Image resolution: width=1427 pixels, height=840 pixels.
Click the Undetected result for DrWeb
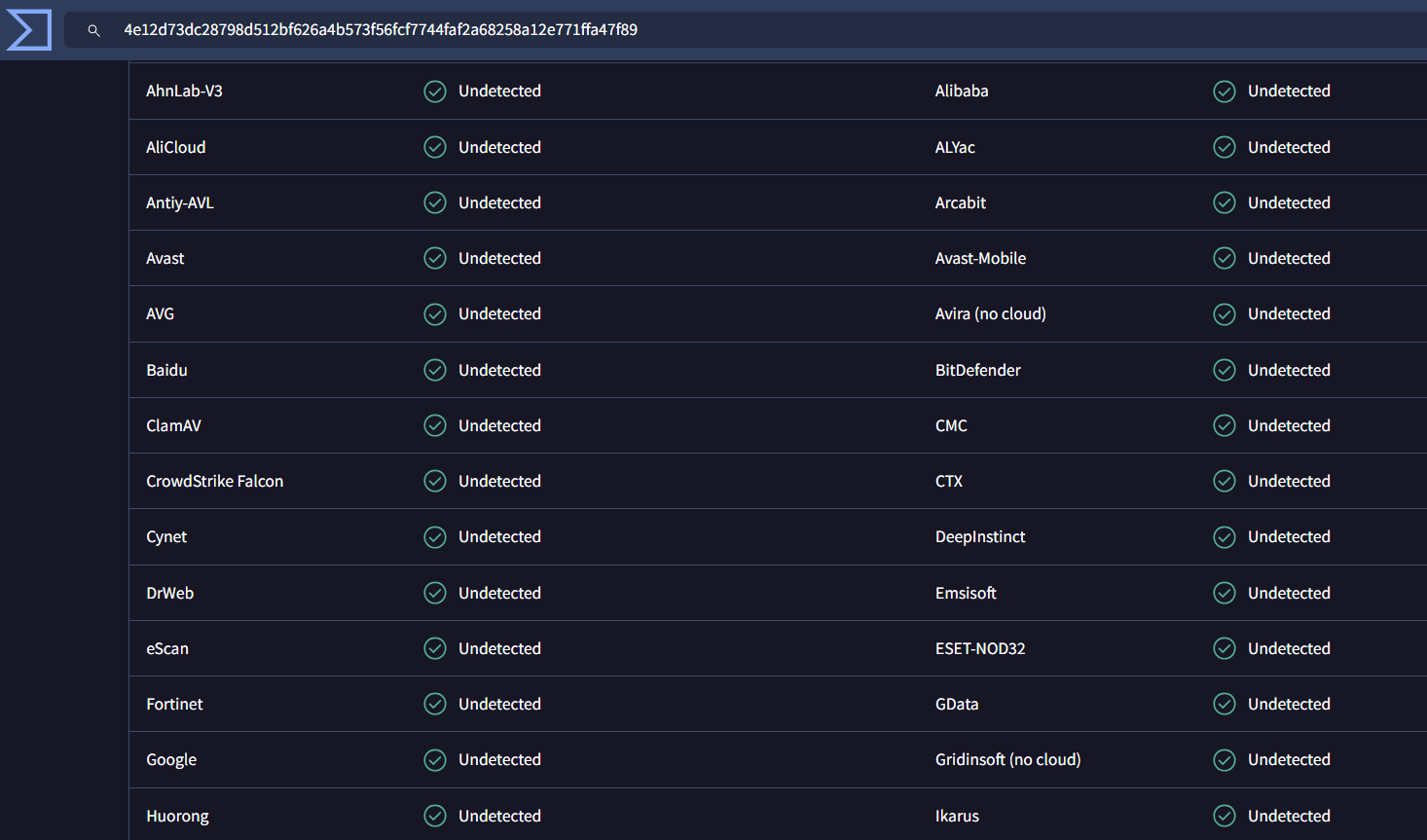click(x=499, y=594)
